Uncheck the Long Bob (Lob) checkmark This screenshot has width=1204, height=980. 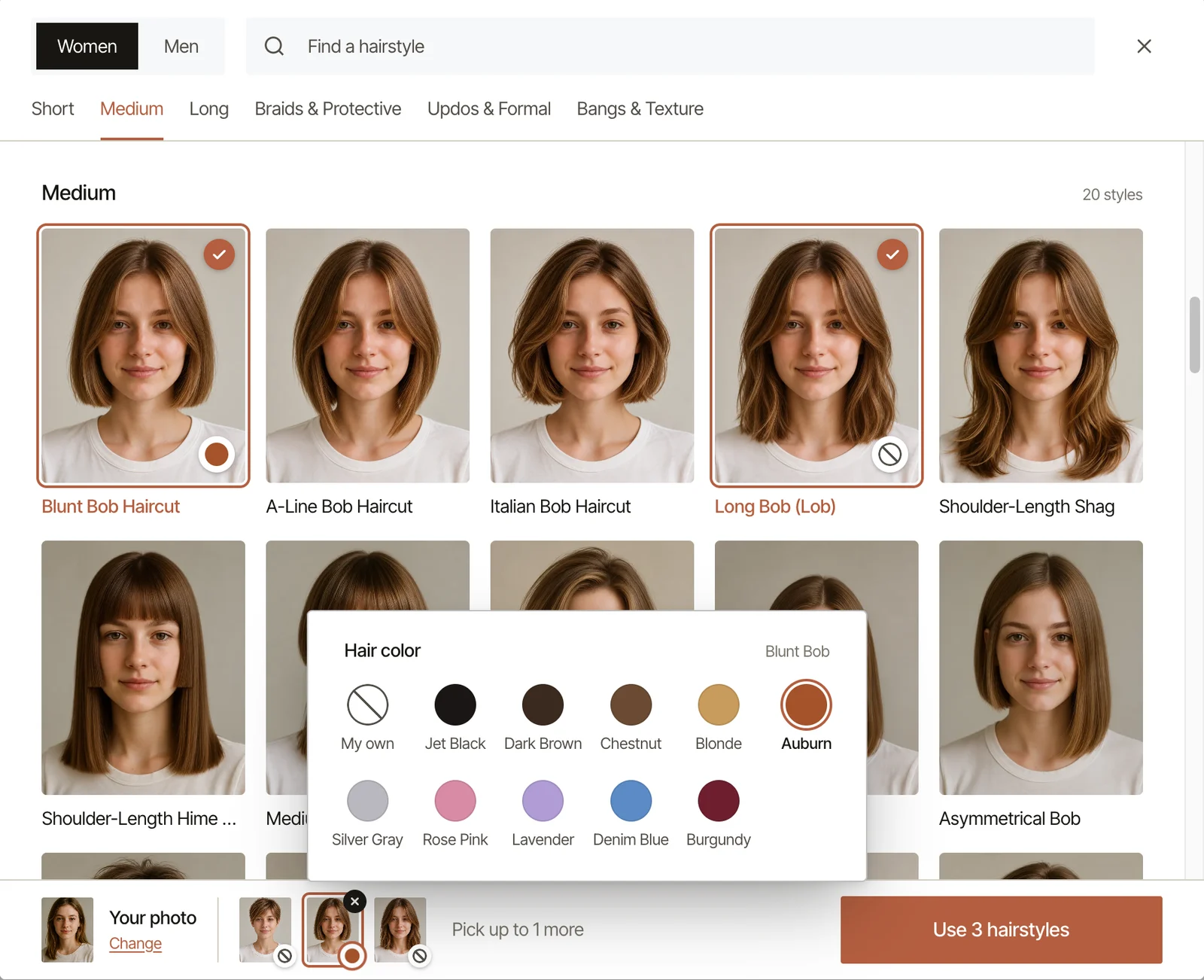coord(892,254)
